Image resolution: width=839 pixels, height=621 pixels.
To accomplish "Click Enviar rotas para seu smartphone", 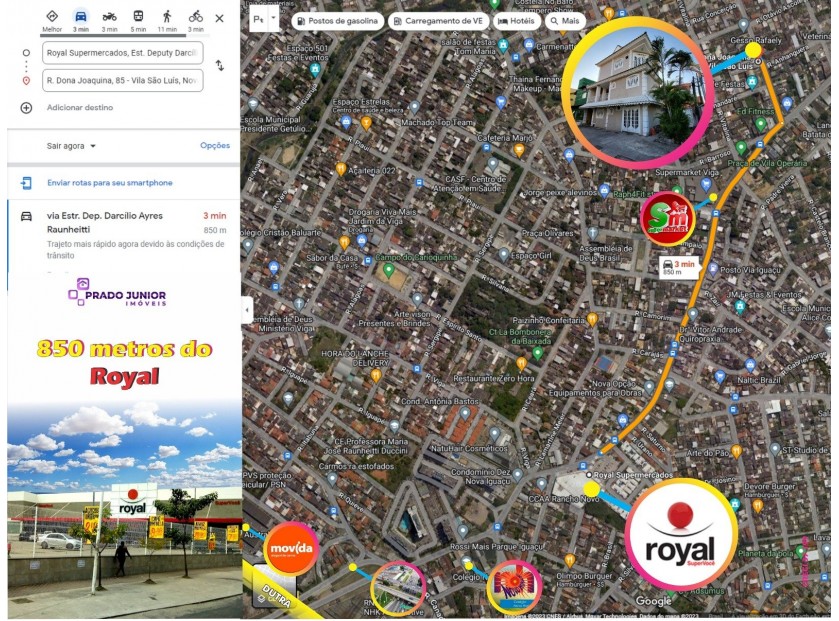I will [110, 183].
